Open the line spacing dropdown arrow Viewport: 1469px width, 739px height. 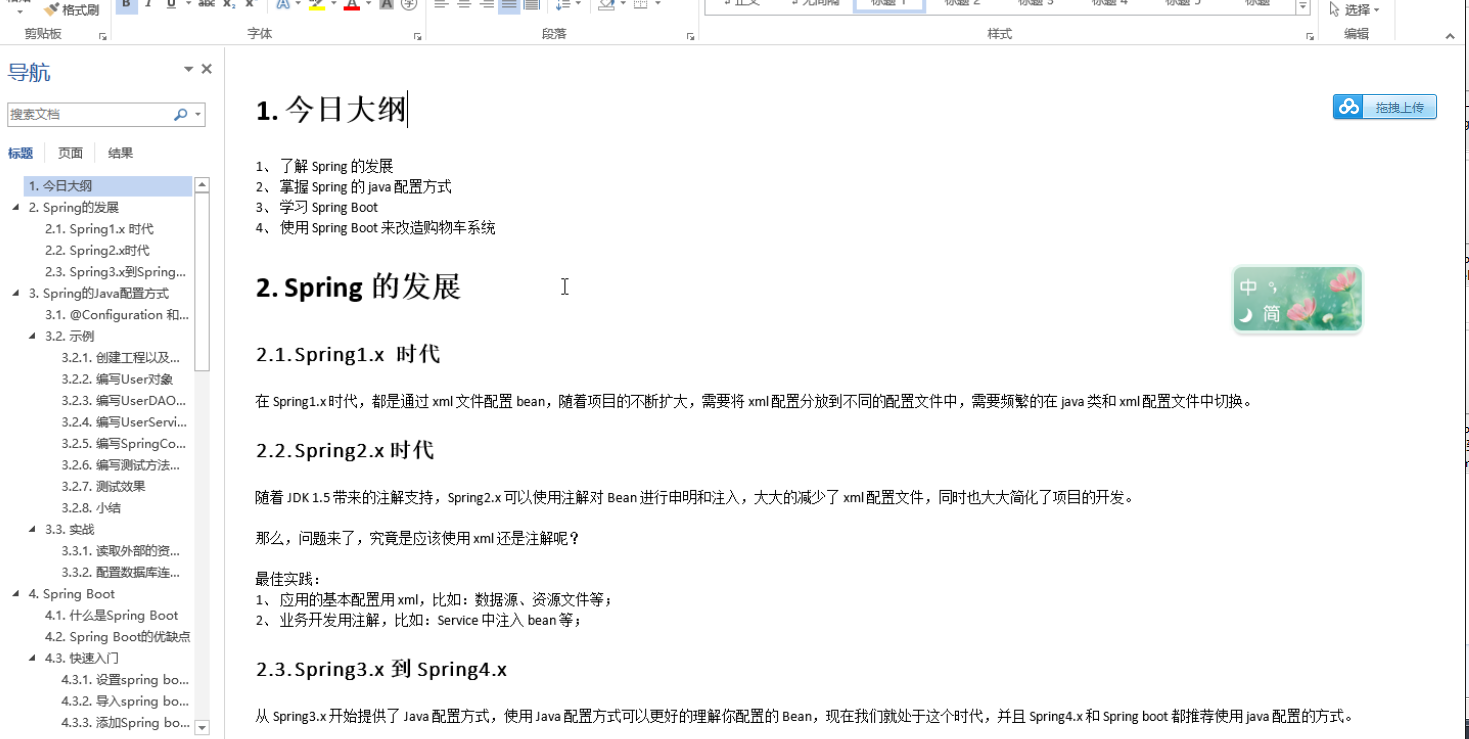point(577,4)
